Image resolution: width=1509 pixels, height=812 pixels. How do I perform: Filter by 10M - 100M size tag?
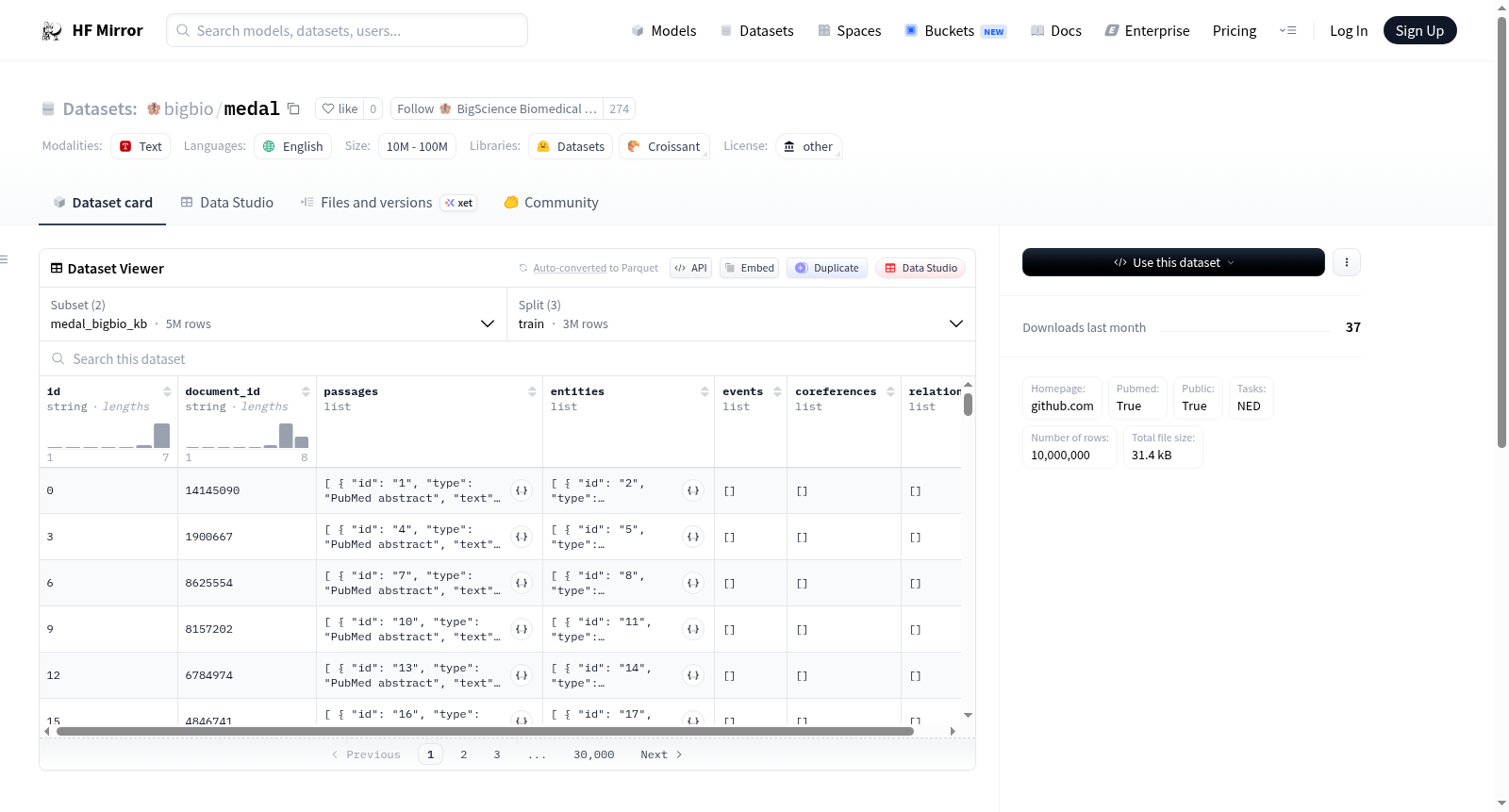tap(417, 146)
